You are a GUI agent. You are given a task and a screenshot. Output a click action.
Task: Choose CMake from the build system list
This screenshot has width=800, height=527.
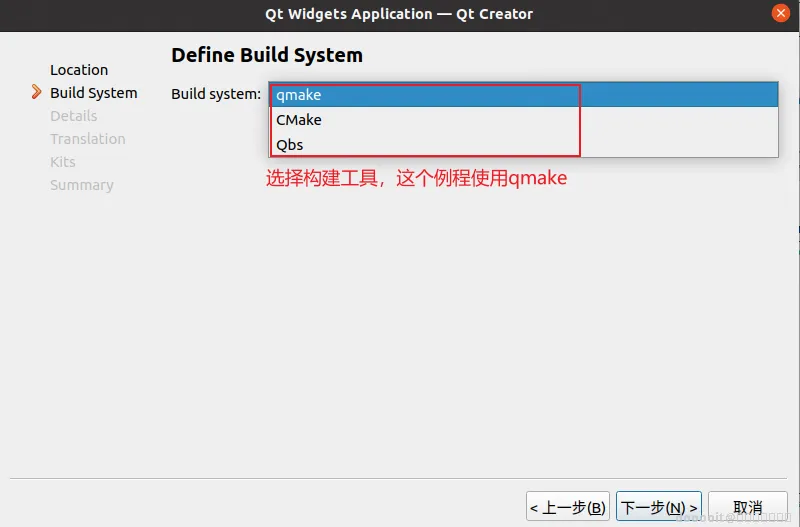(x=523, y=119)
